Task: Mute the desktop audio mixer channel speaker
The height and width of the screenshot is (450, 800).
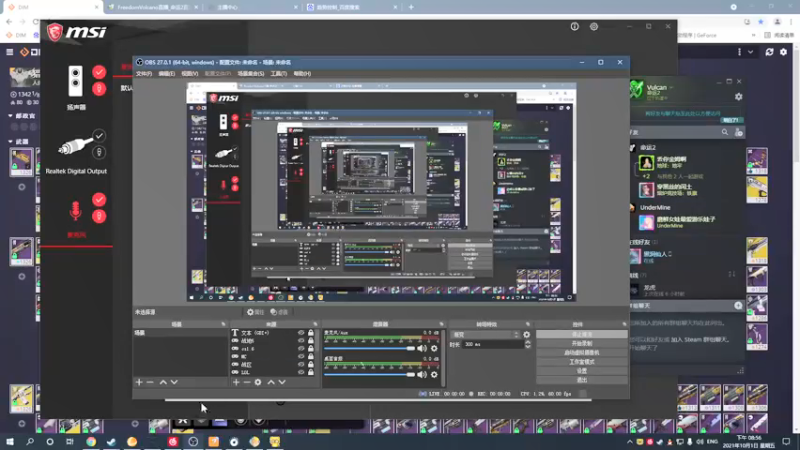Action: [422, 374]
